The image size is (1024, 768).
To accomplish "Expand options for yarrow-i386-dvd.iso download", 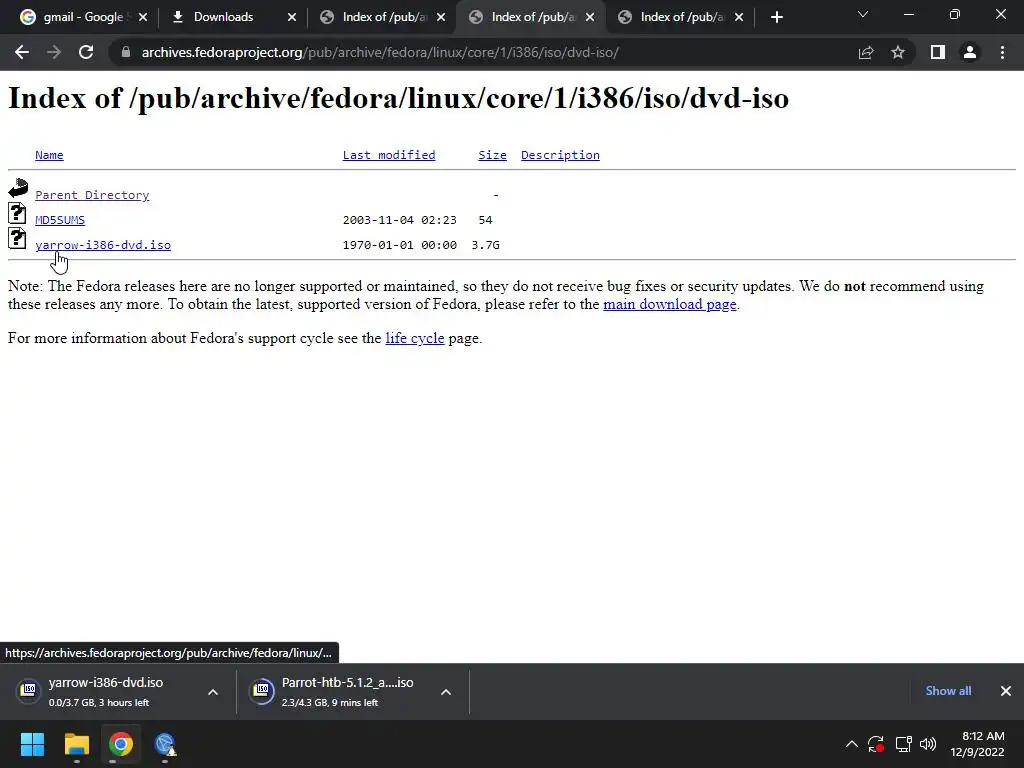I will pos(213,692).
